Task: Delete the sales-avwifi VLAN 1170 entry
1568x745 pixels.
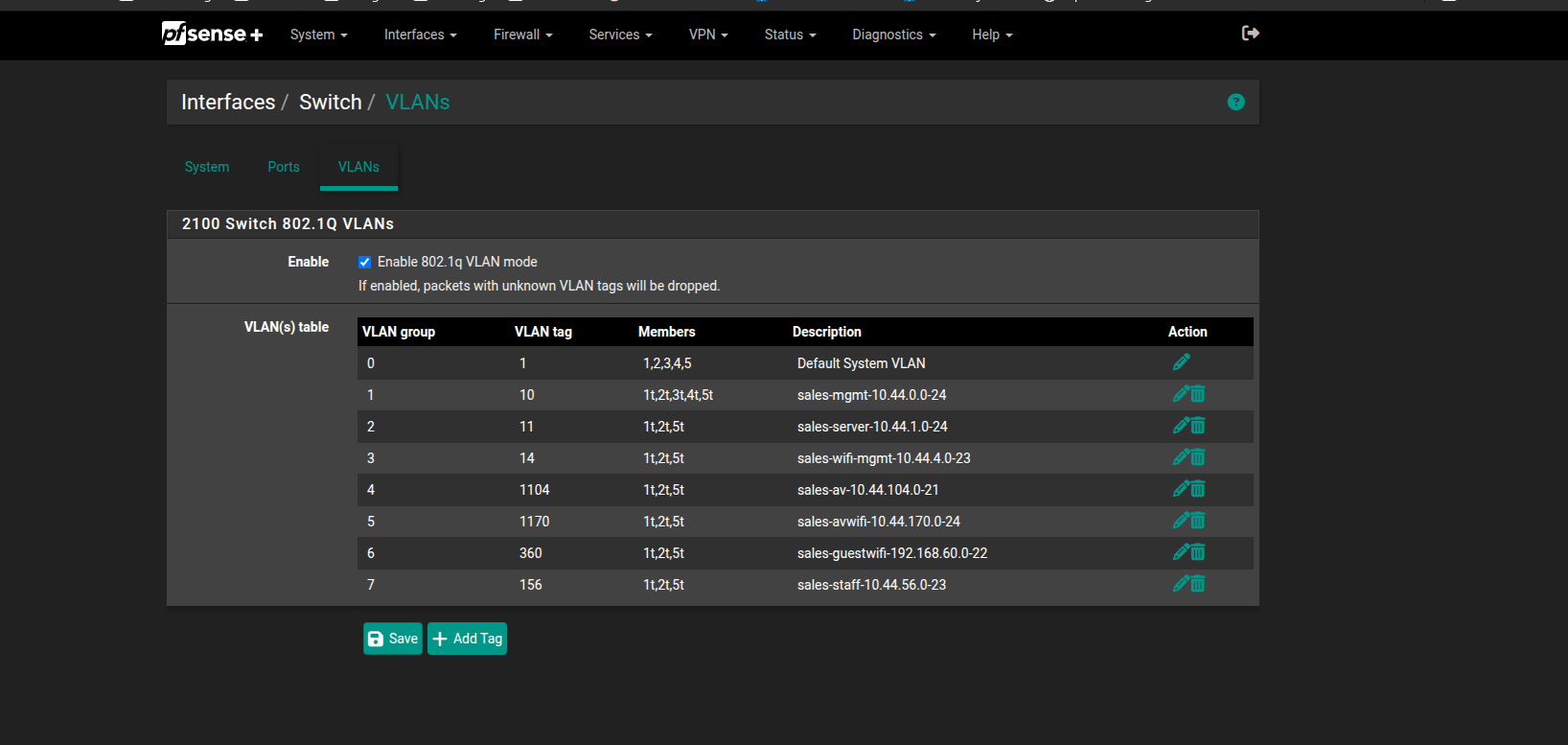Action: [x=1198, y=521]
